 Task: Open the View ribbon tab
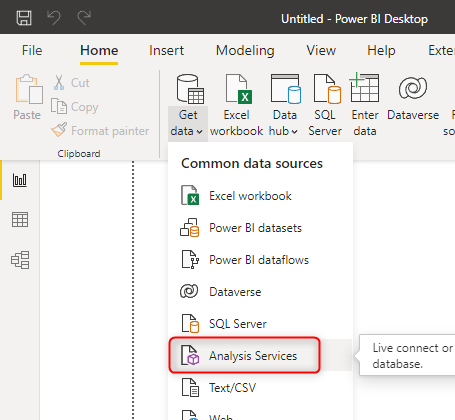321,51
